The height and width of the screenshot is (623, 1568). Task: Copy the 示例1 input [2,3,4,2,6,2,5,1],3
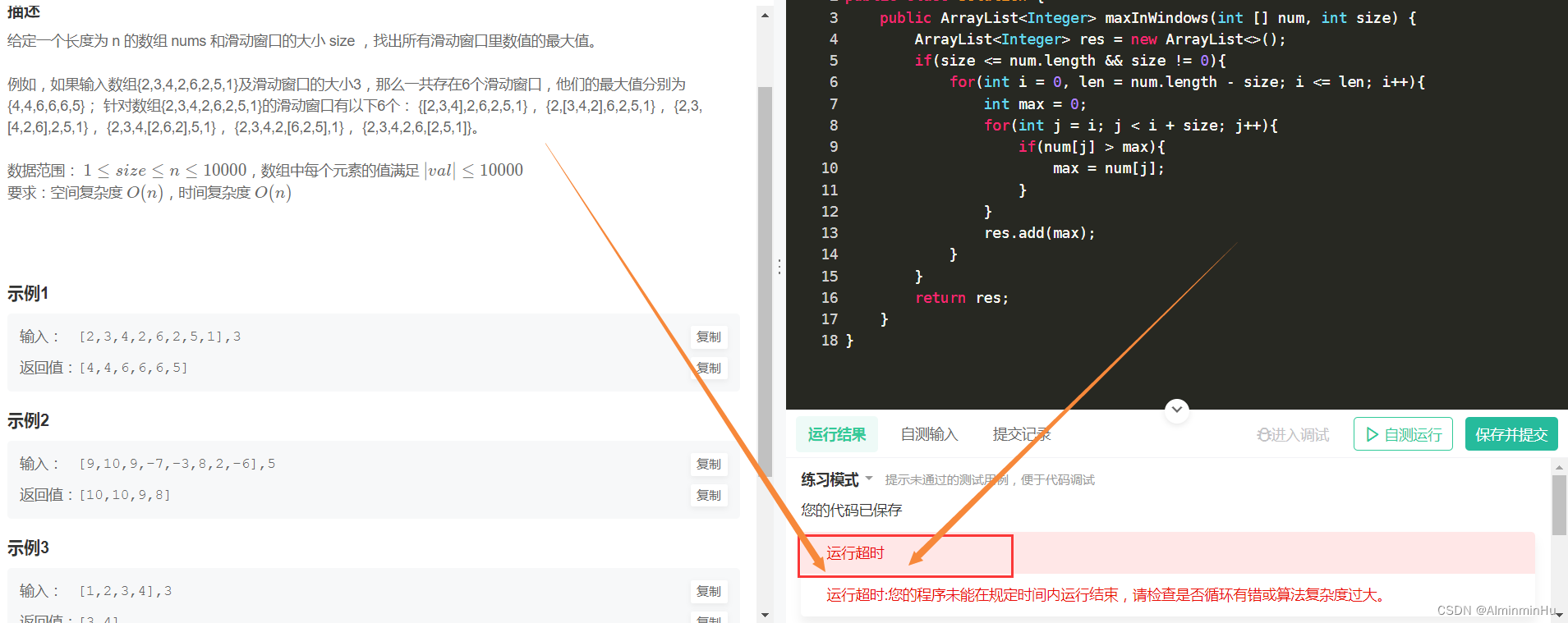[708, 337]
